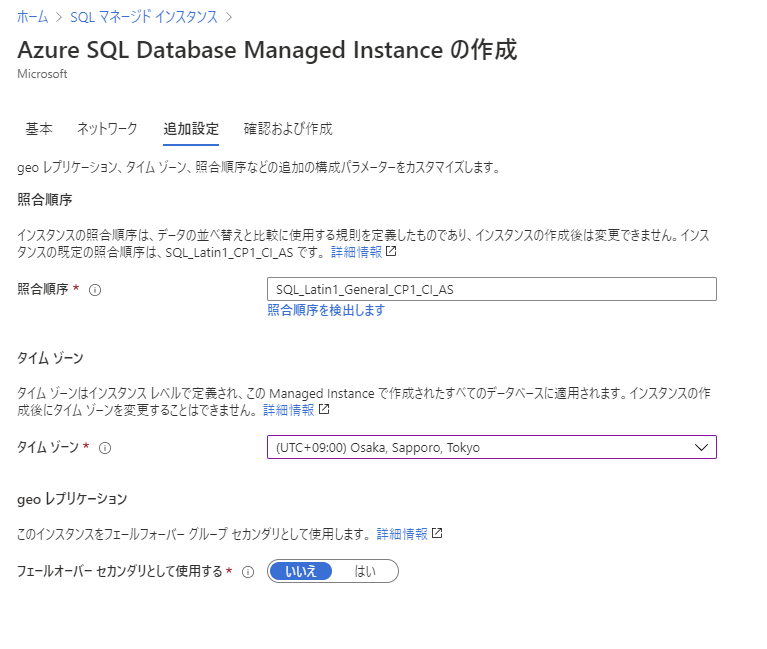Screen dimensions: 767x649
Task: Click the ホーム breadcrumb link
Action: tap(32, 17)
